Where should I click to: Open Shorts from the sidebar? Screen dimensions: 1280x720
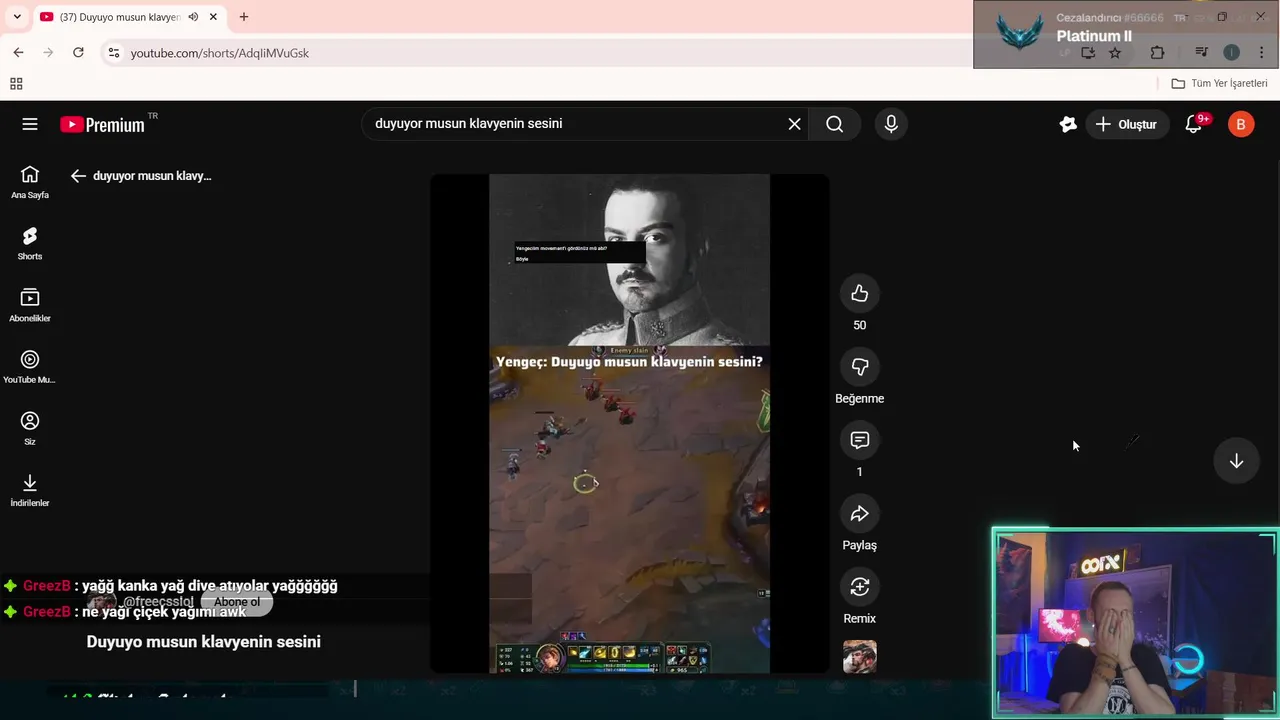point(30,243)
